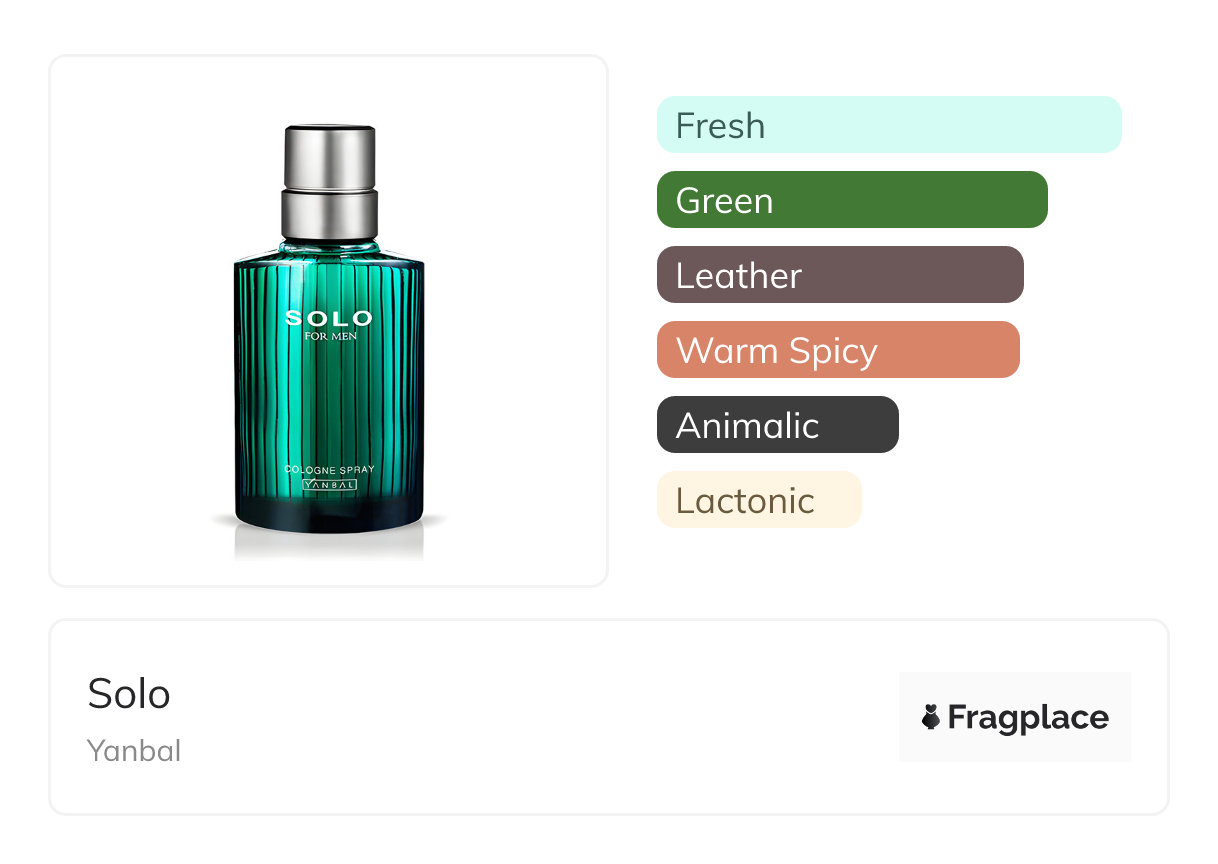
Task: Open the Solo fragrance title
Action: click(x=129, y=693)
